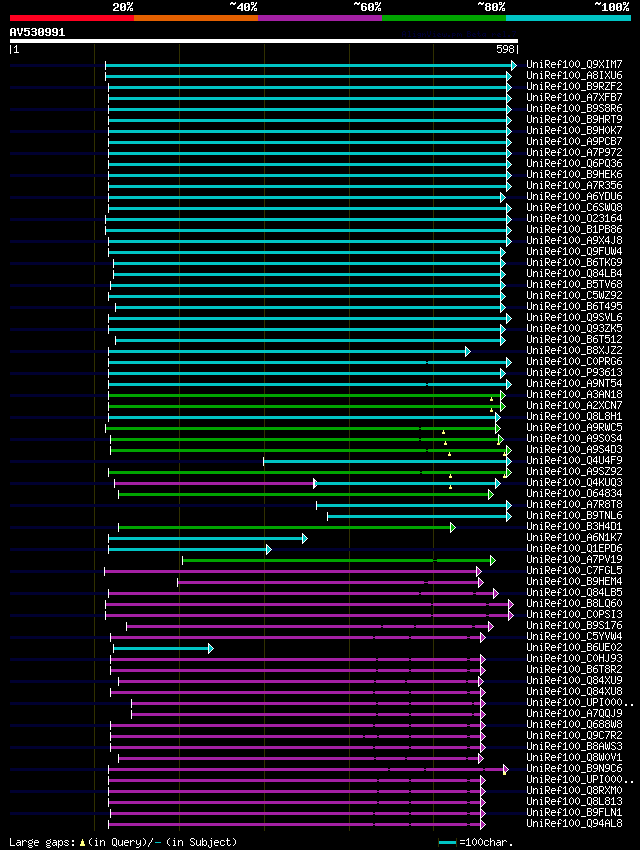Click hit label UniRef100_Q84LB4

tap(574, 273)
